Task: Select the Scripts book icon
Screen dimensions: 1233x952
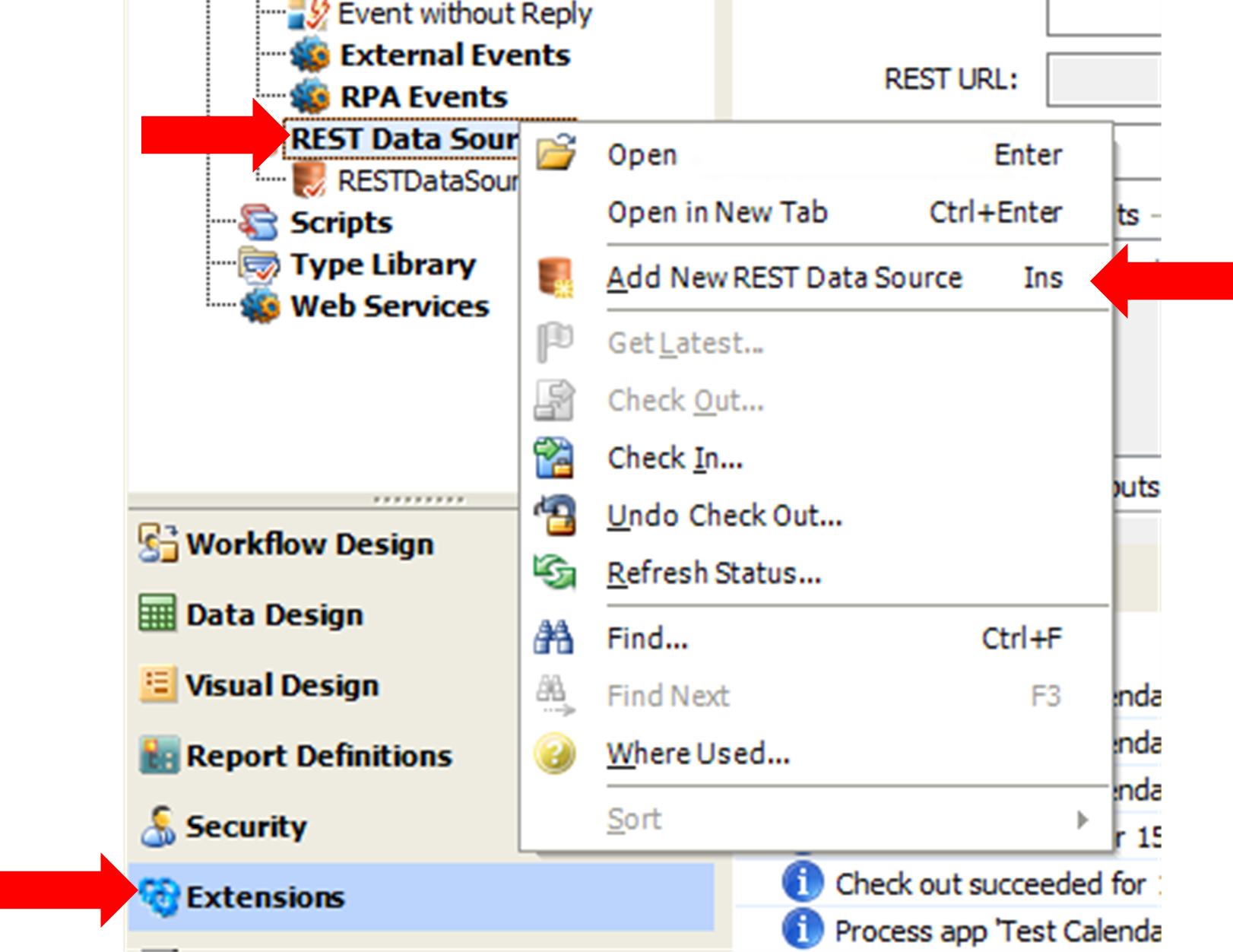Action: click(x=257, y=221)
